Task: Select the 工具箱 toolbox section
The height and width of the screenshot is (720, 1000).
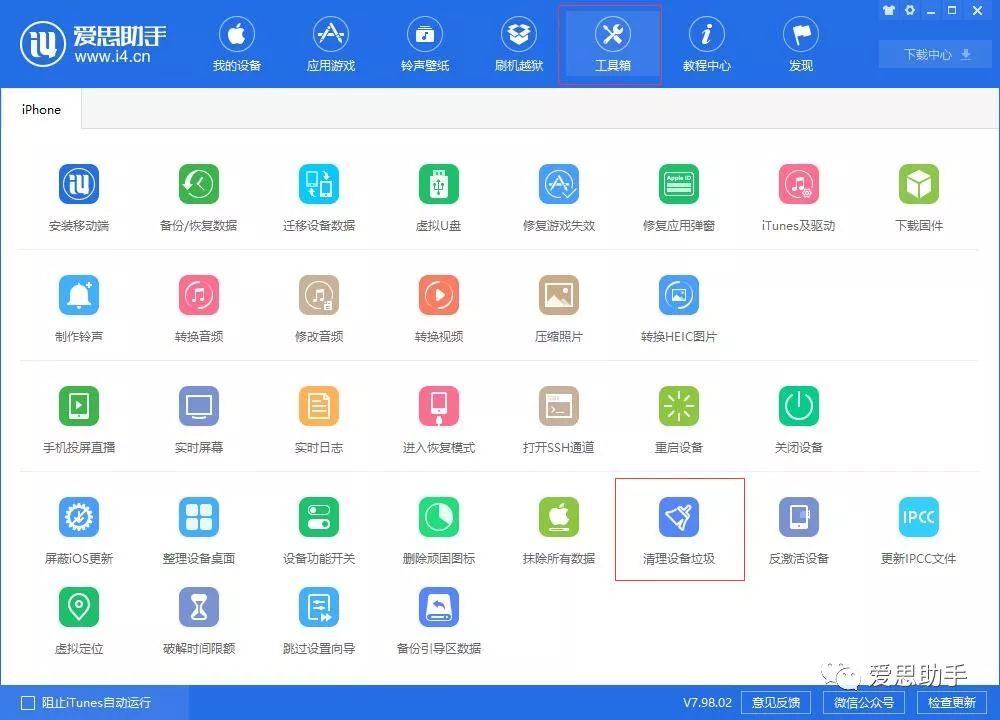Action: coord(612,45)
